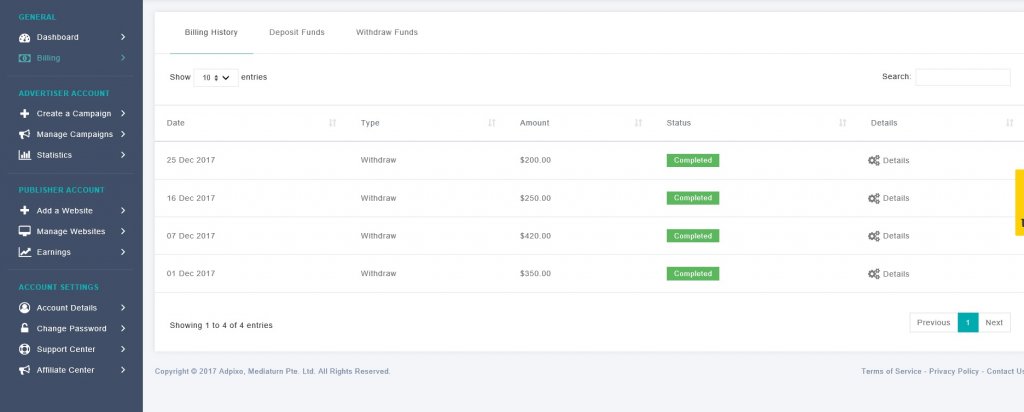Switch to the Deposit Funds tab
Image resolution: width=1024 pixels, height=412 pixels.
297,32
